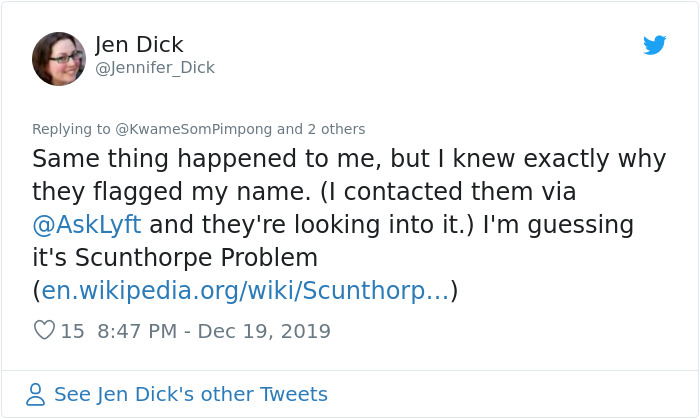Open the 8:47 PM timestamp

pyautogui.click(x=140, y=330)
